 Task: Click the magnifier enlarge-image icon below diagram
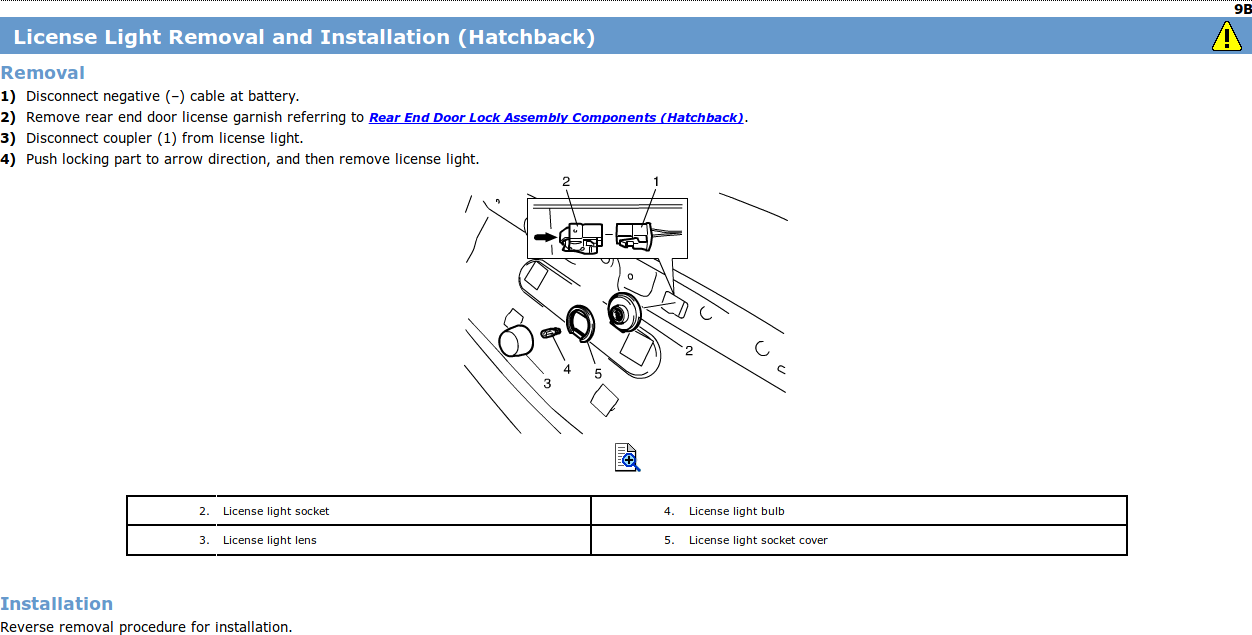point(627,457)
